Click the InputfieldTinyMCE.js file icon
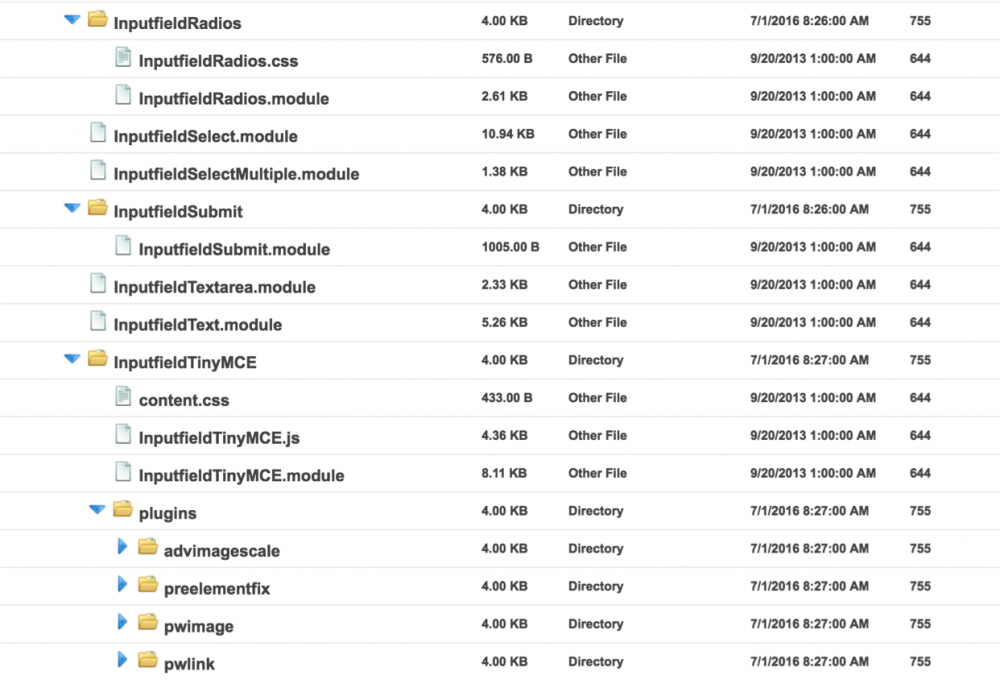The height and width of the screenshot is (680, 1000). coord(123,436)
